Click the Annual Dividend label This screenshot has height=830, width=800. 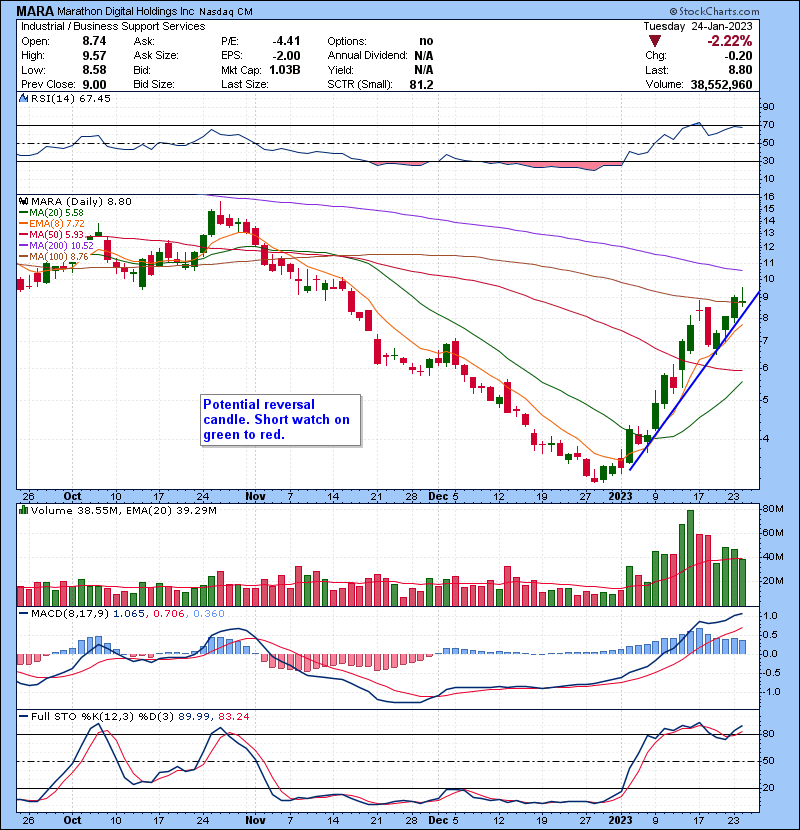(x=367, y=55)
